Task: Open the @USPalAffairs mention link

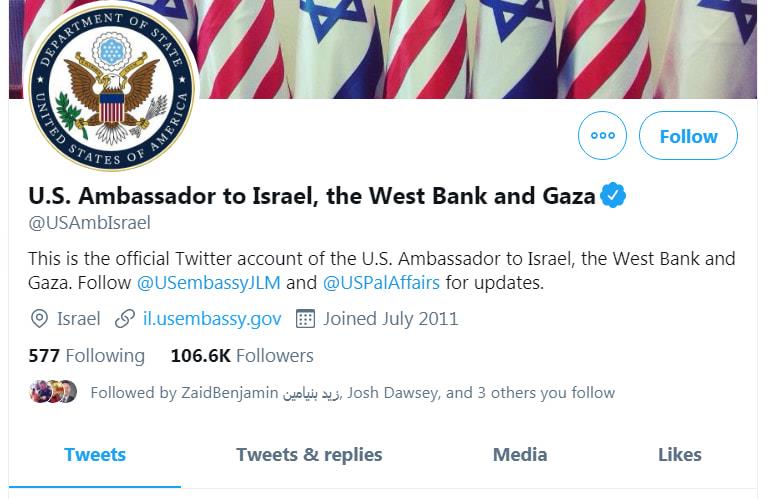Action: coord(381,283)
